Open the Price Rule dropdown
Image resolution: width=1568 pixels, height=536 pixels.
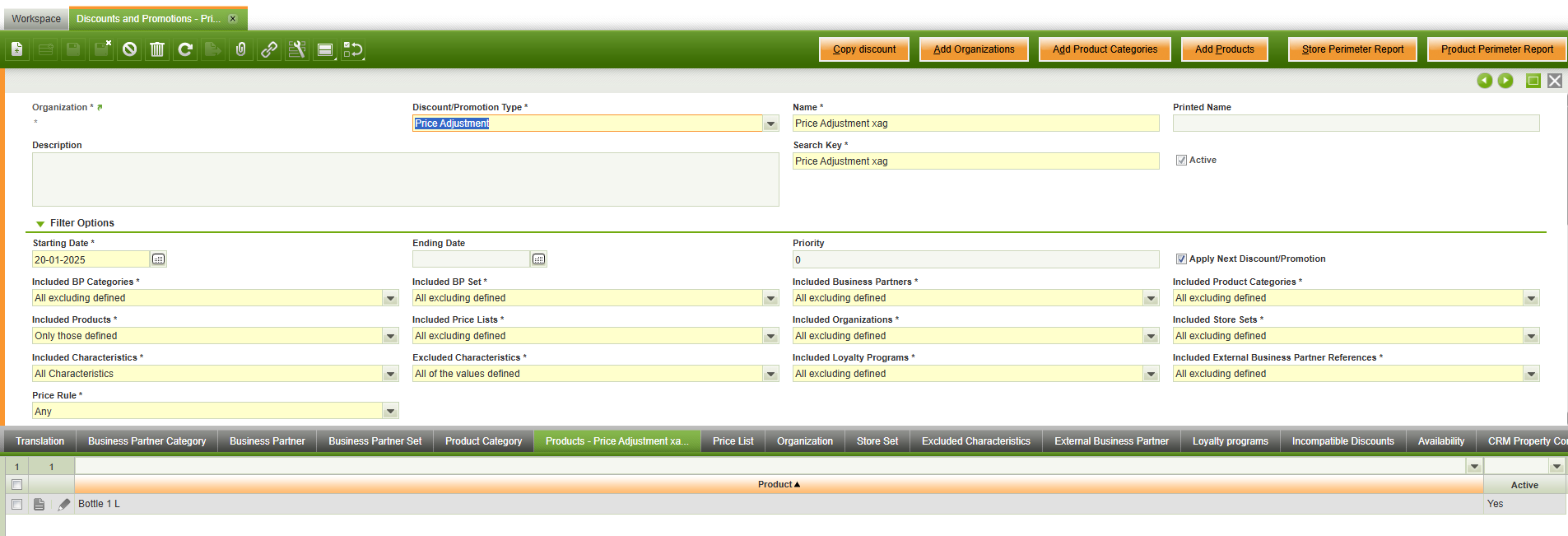(x=390, y=412)
